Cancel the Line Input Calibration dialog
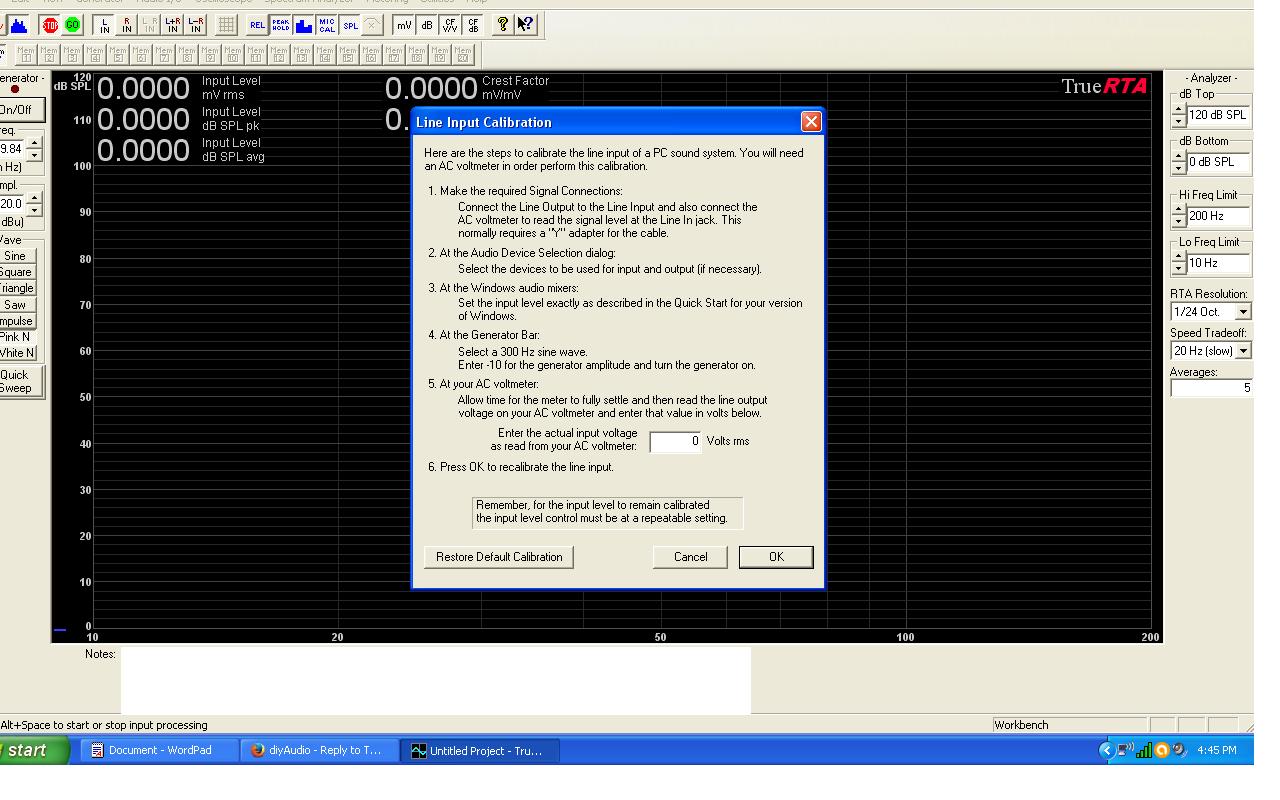Screen dimensions: 1280x800 [690, 557]
